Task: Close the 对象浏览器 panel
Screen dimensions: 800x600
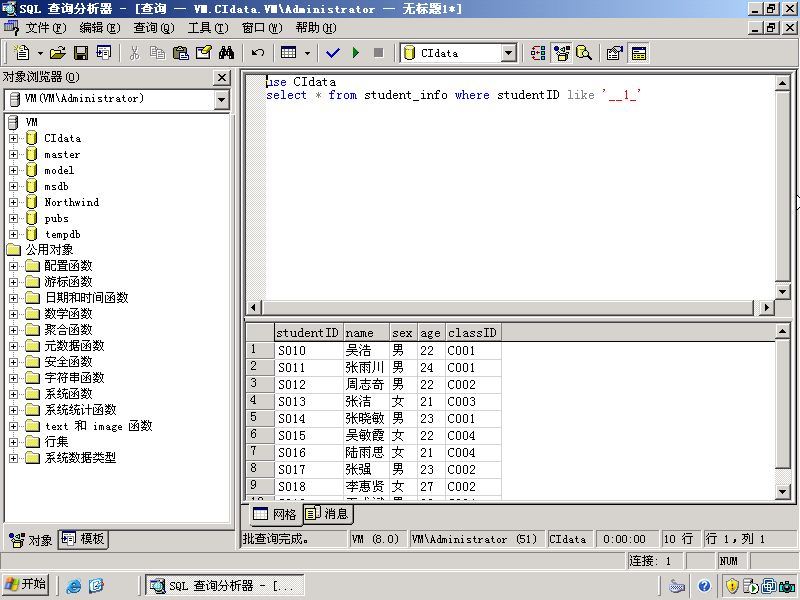Action: tap(222, 78)
